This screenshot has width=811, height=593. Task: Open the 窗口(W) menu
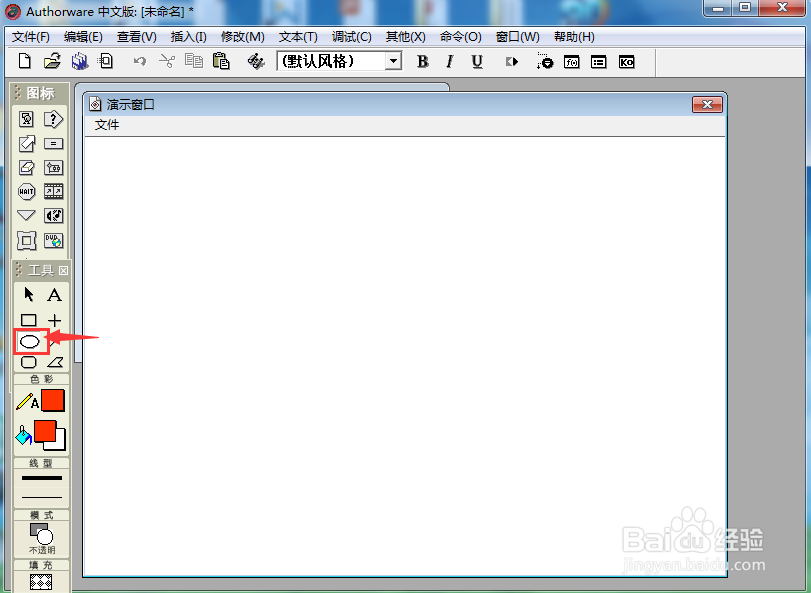(517, 37)
